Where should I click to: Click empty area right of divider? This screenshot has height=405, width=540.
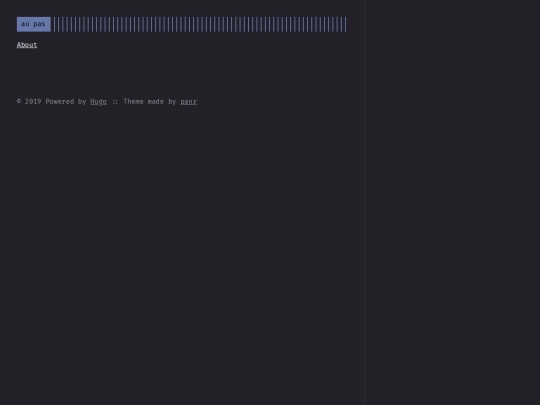tap(453, 202)
